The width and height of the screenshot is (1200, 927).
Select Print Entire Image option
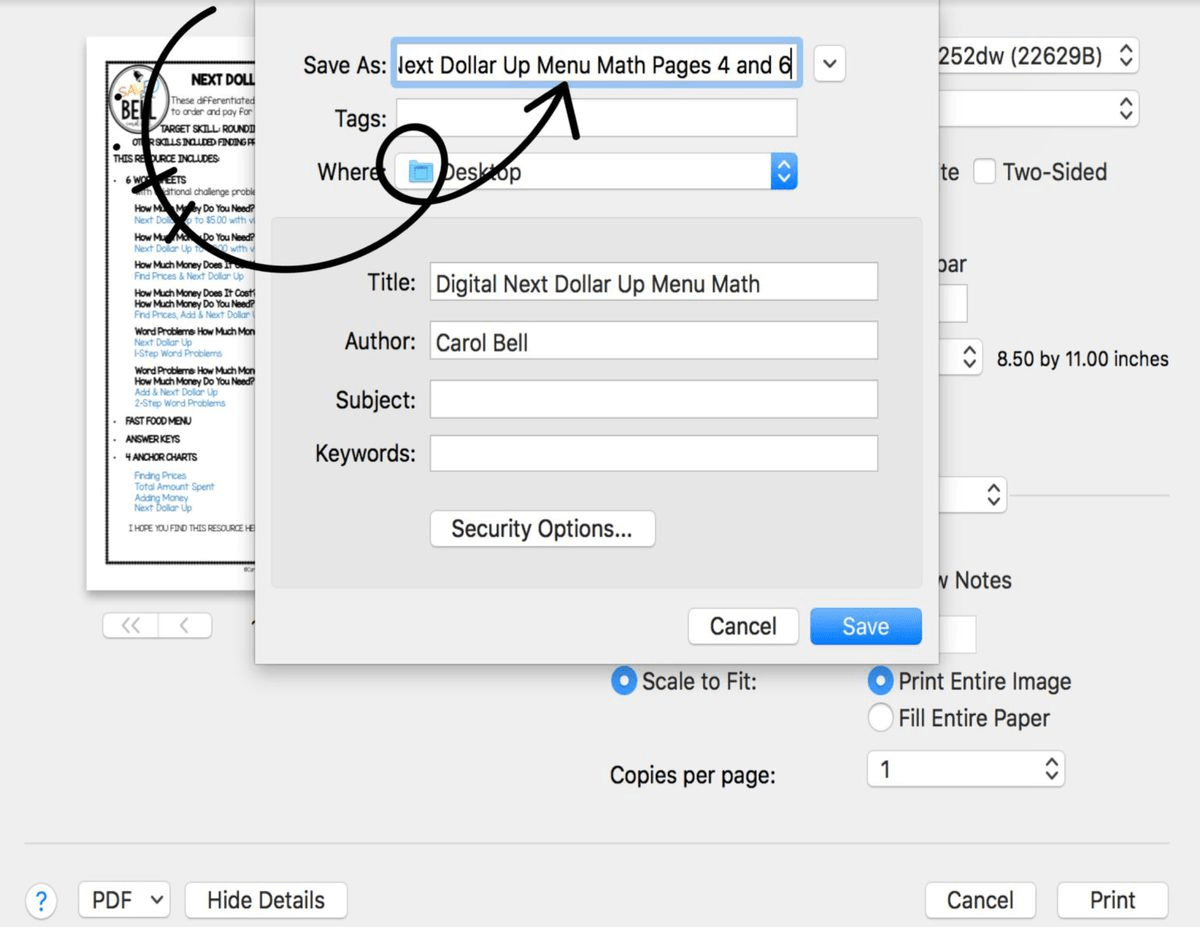(x=881, y=681)
